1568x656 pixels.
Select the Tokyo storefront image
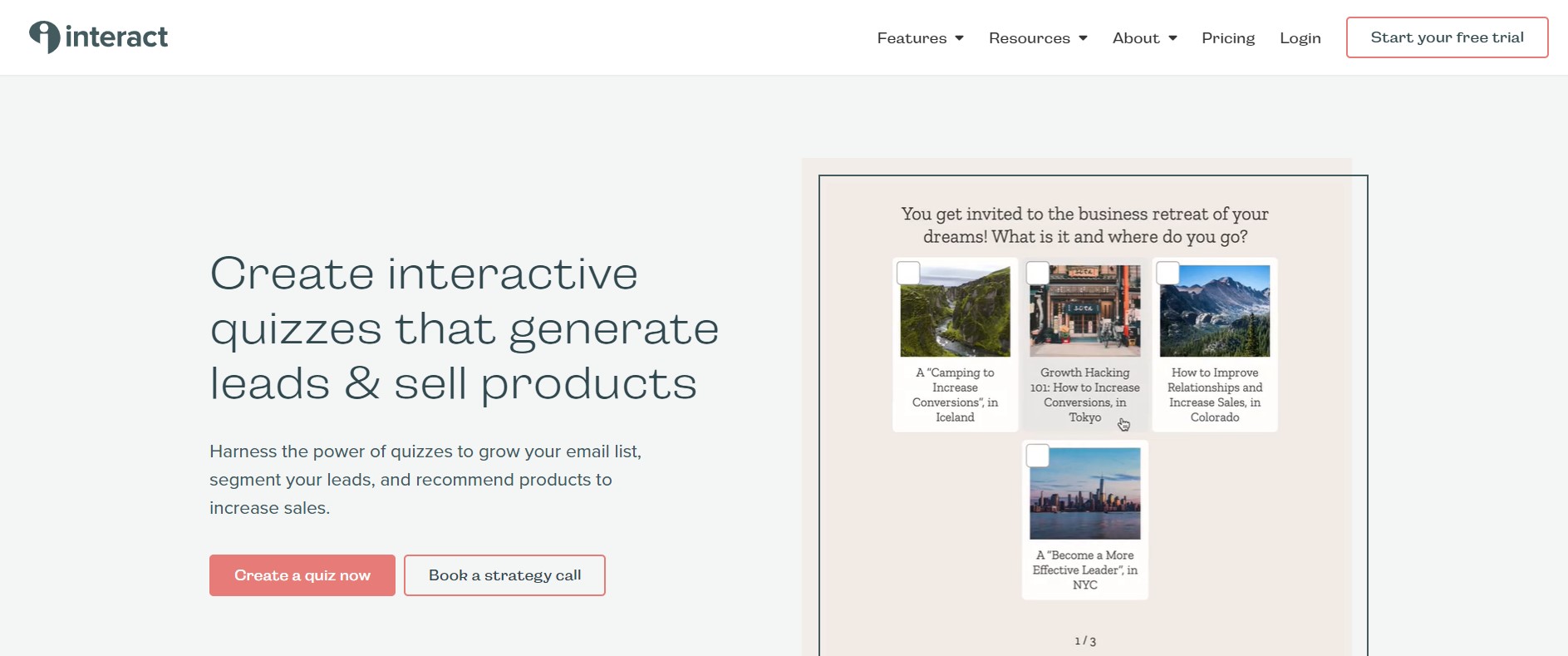(1085, 311)
